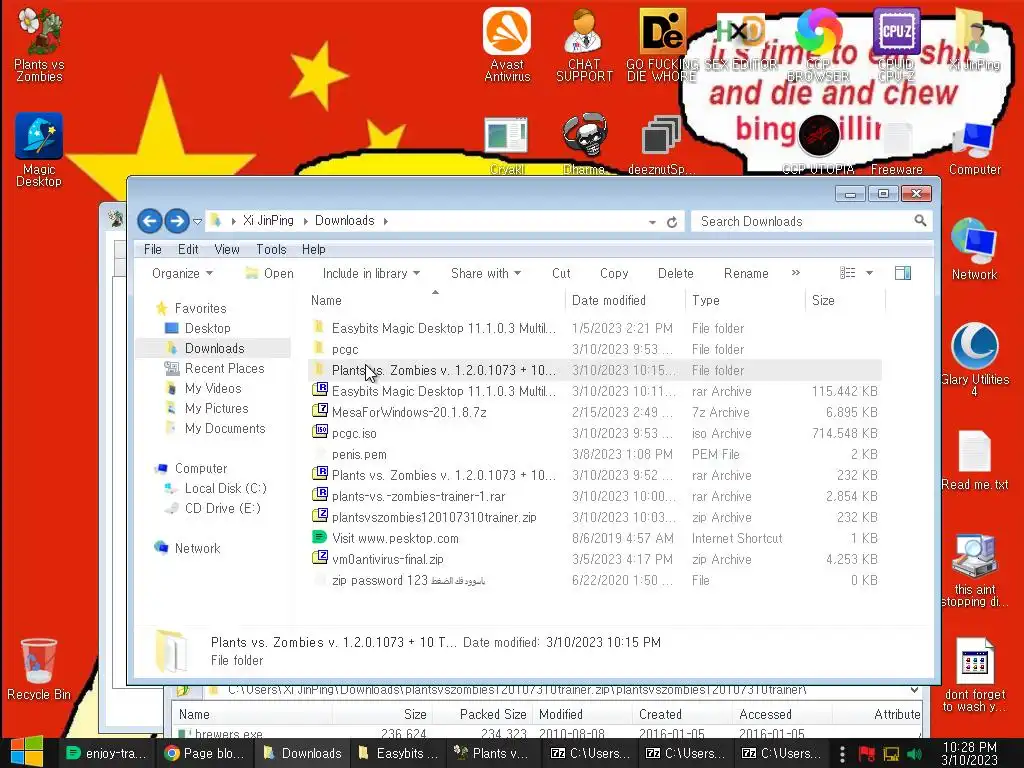1024x768 pixels.
Task: Open Include in library dropdown
Action: point(371,273)
